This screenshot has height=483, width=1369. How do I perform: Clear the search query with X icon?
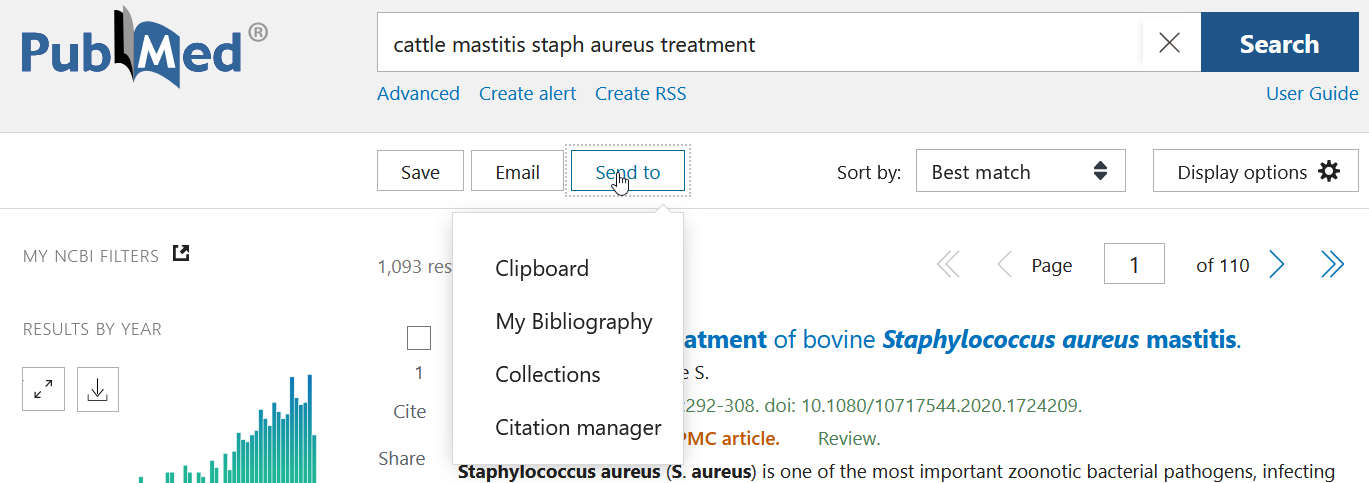[x=1169, y=43]
